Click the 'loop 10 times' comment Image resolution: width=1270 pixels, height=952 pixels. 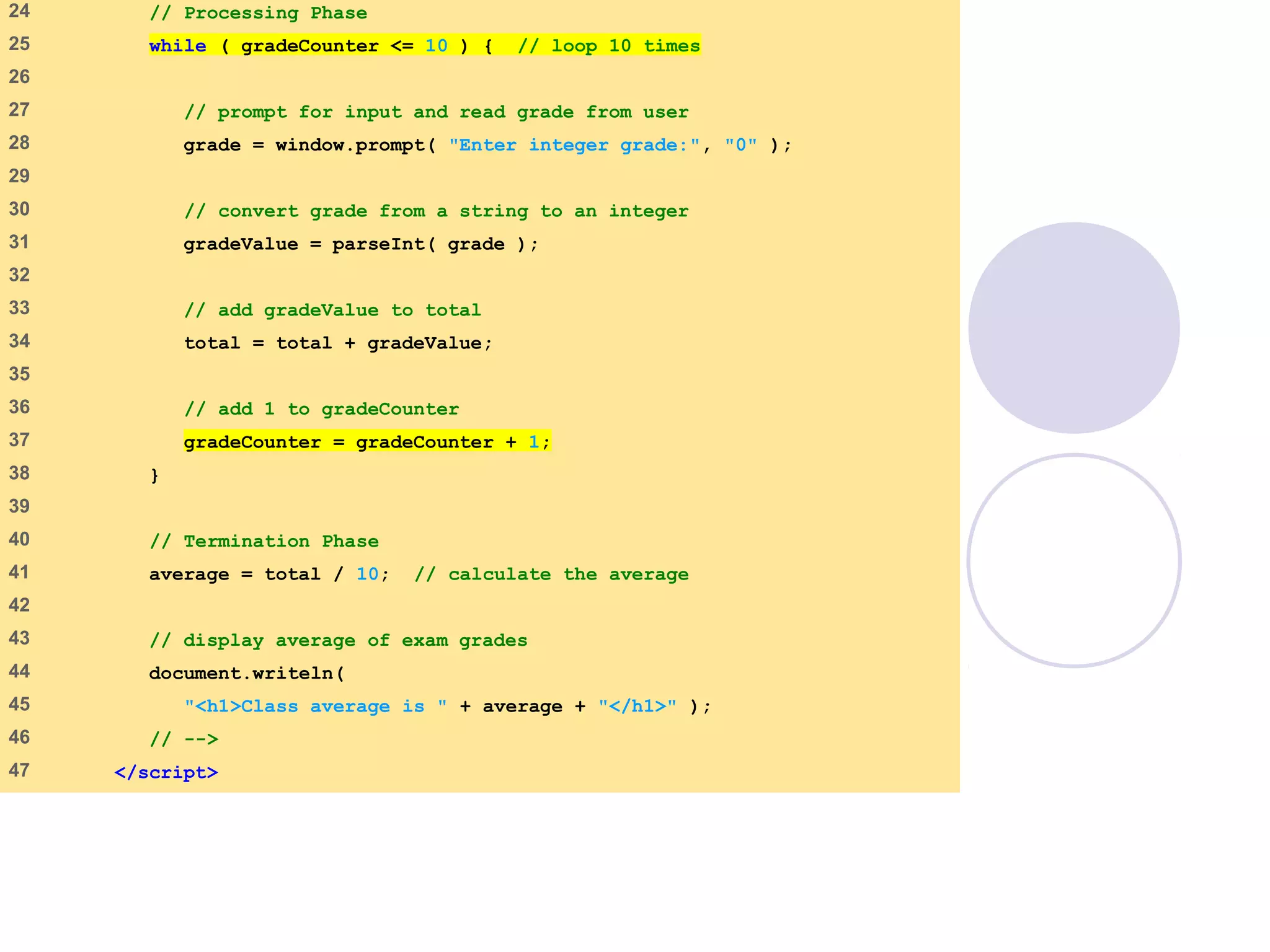[609, 46]
